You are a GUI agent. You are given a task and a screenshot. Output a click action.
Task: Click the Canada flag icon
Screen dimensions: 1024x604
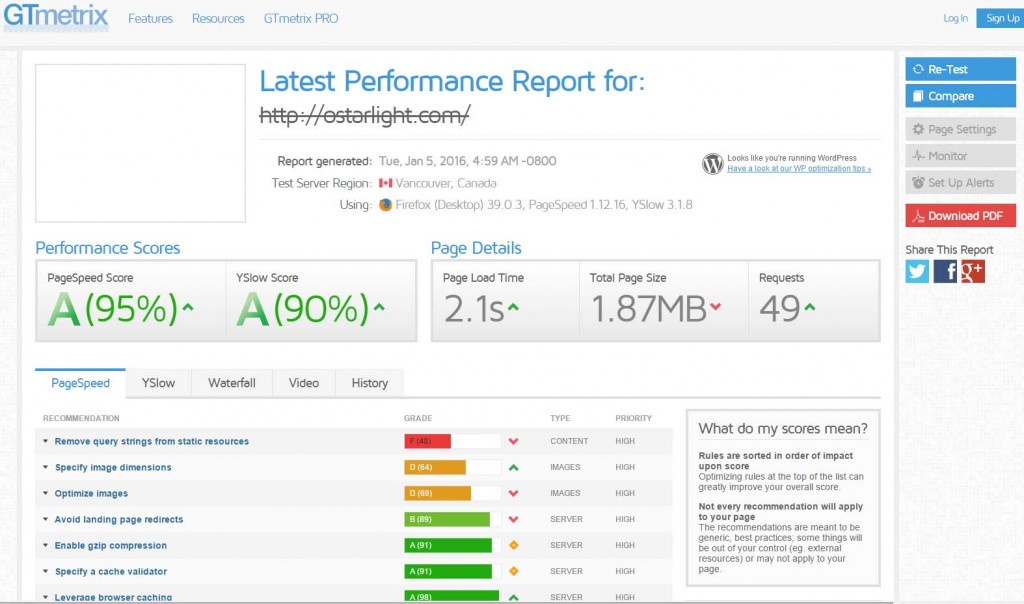coord(385,183)
